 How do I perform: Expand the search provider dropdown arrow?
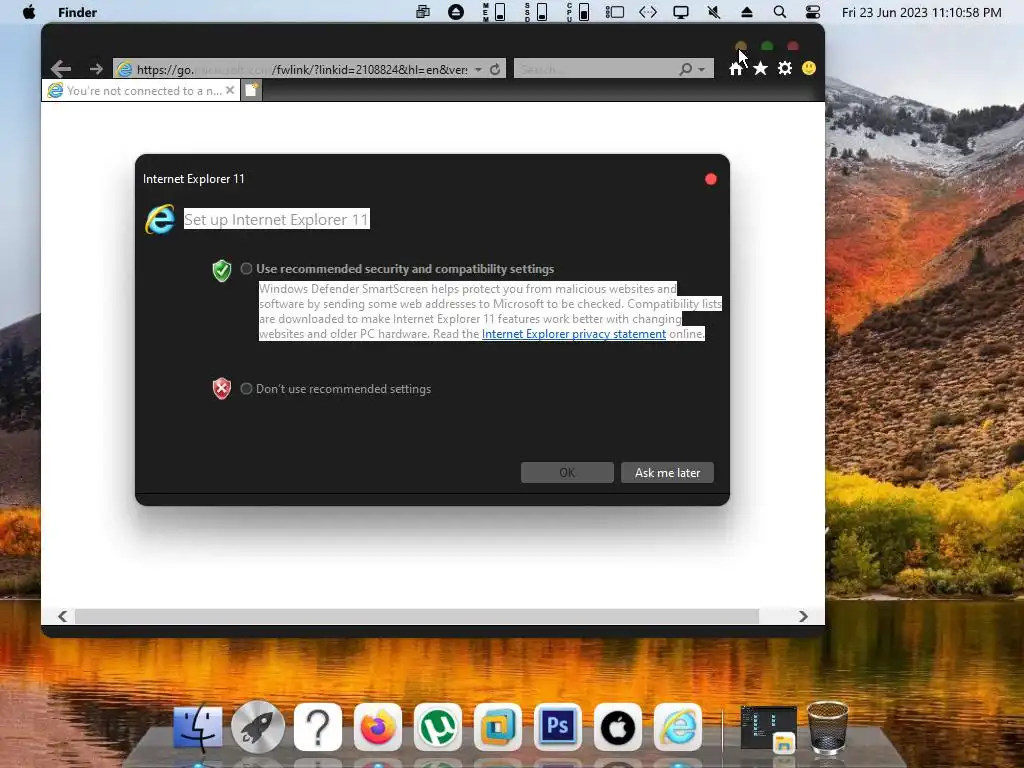pos(701,69)
